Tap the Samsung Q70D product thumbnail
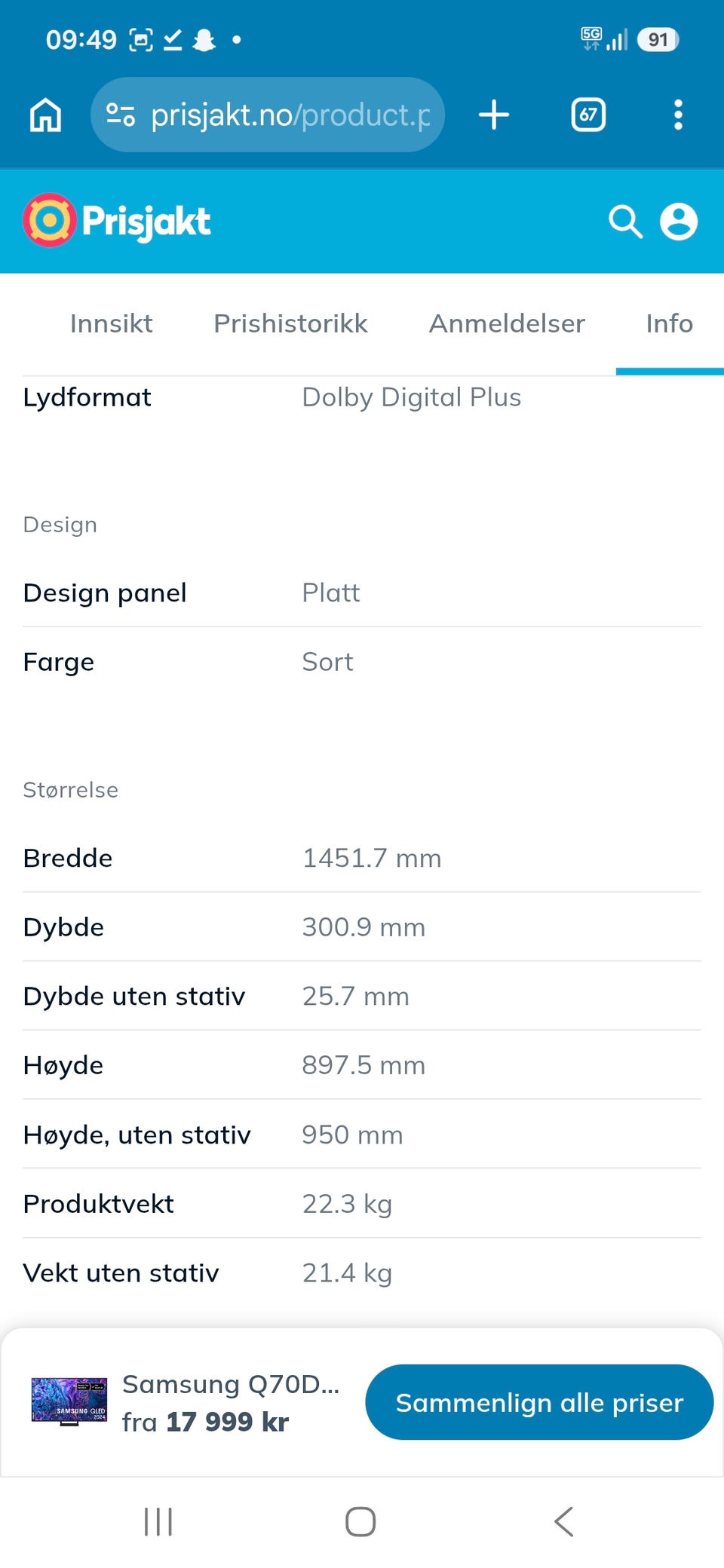Viewport: 724px width, 1568px height. pyautogui.click(x=69, y=1401)
